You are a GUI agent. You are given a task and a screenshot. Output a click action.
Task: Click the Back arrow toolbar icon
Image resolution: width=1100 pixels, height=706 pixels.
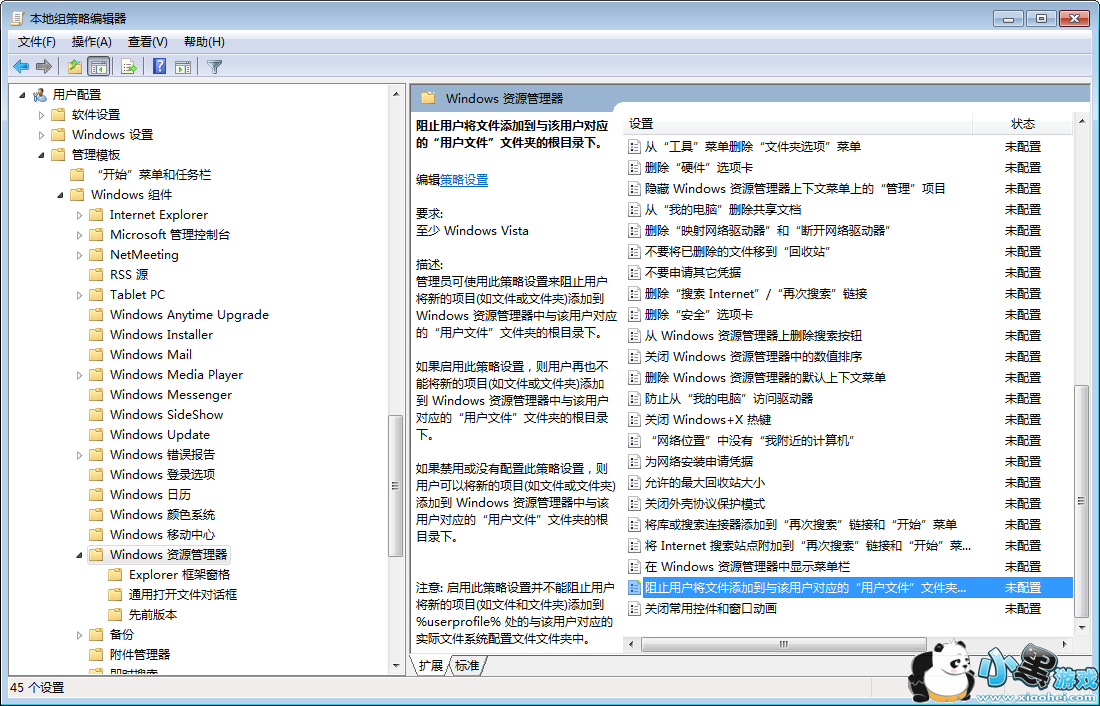point(21,67)
